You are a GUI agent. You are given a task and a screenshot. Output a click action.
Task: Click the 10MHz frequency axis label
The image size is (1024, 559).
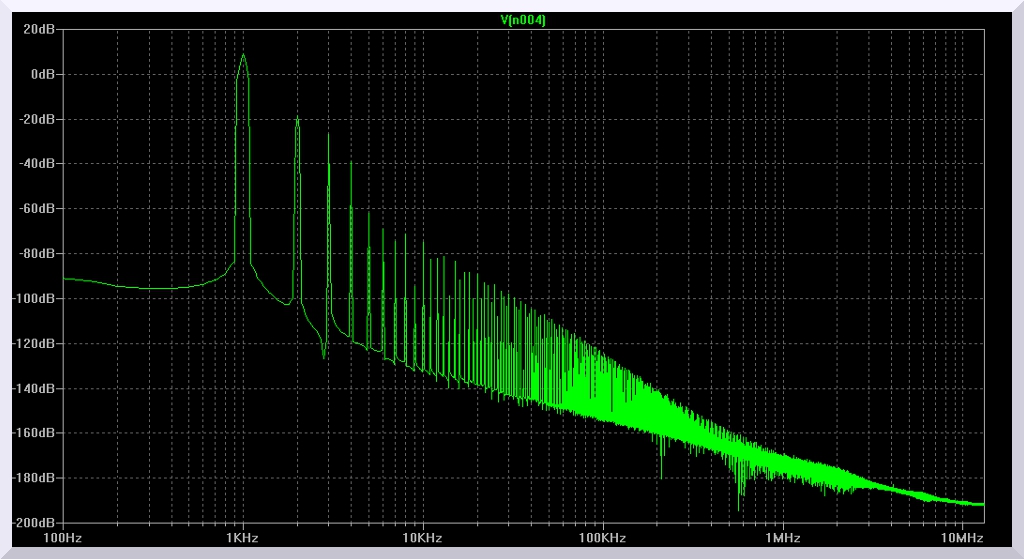[x=962, y=538]
